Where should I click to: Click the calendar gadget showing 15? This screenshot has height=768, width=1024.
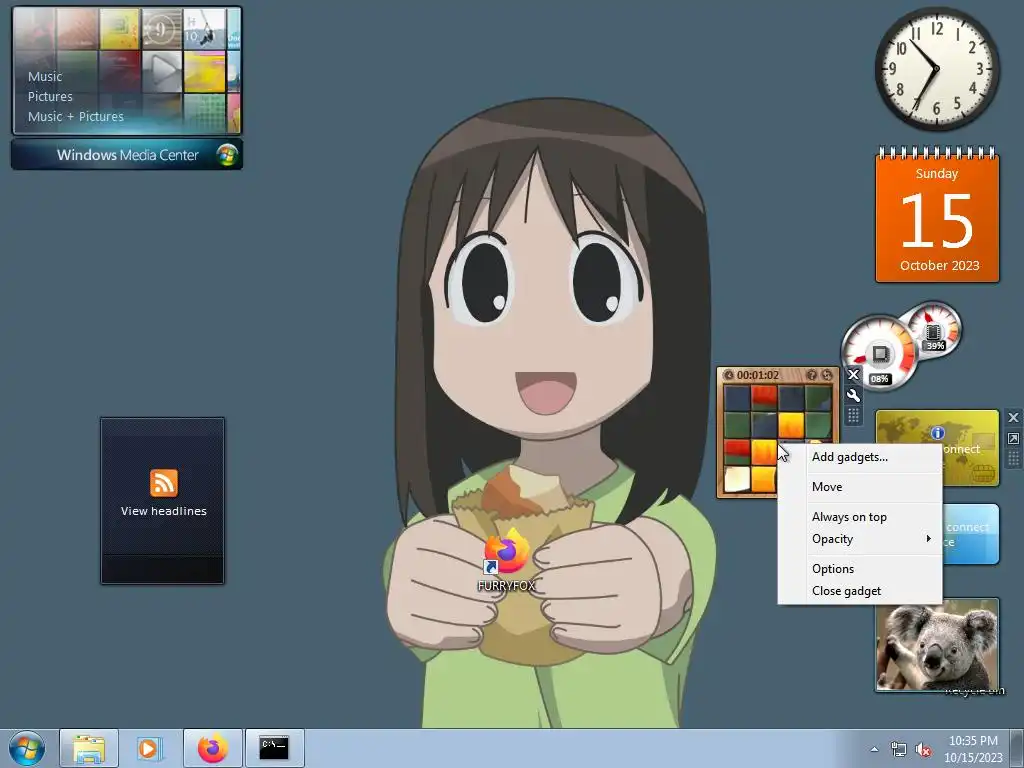937,216
